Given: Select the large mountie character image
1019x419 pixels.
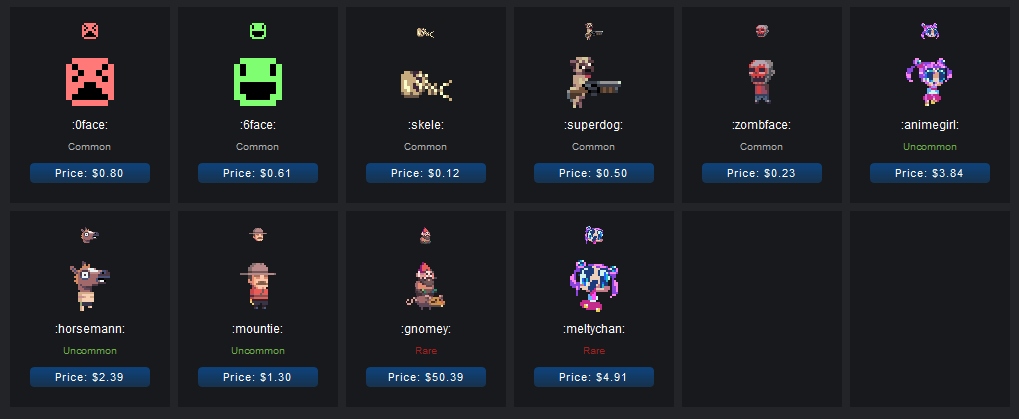Looking at the screenshot, I should (258, 286).
